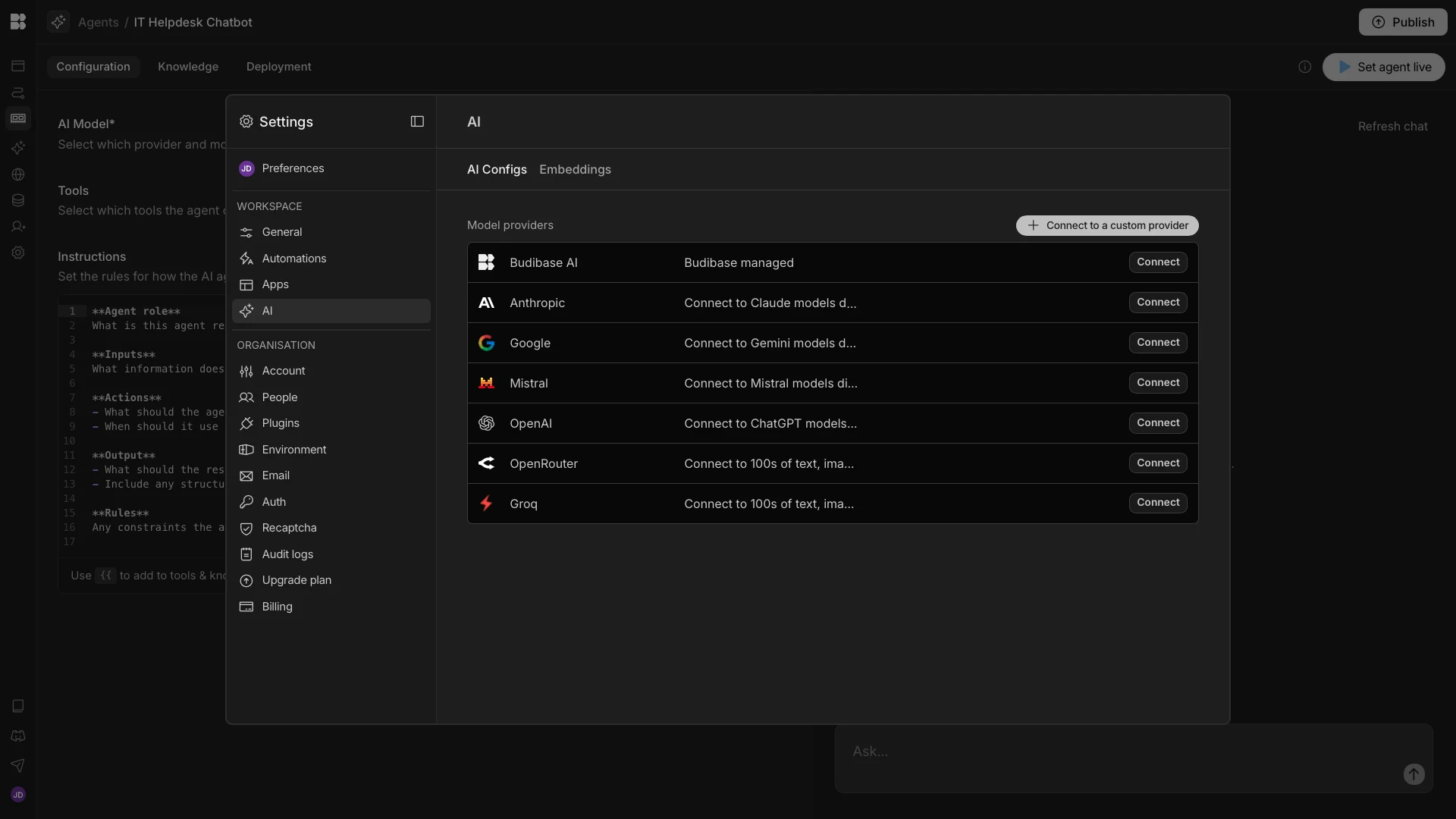Collapse the Settings sidebar panel icon
1456x819 pixels.
(417, 122)
